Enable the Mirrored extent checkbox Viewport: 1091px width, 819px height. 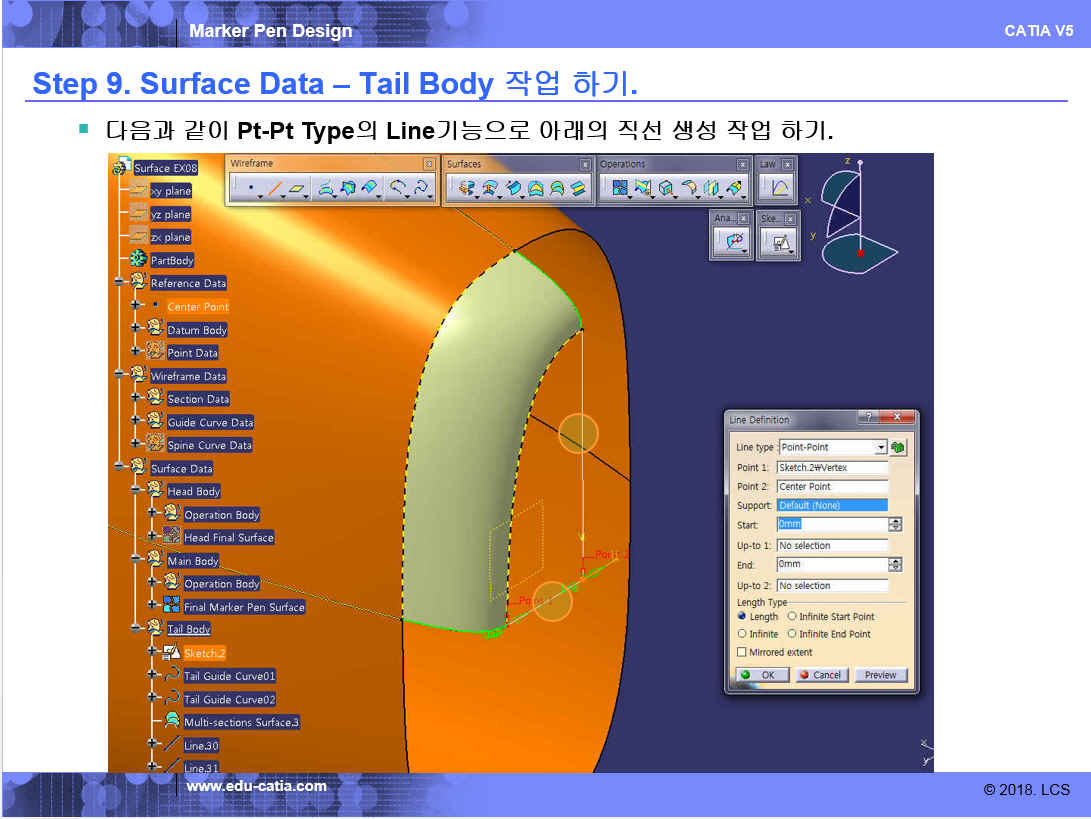click(x=742, y=652)
